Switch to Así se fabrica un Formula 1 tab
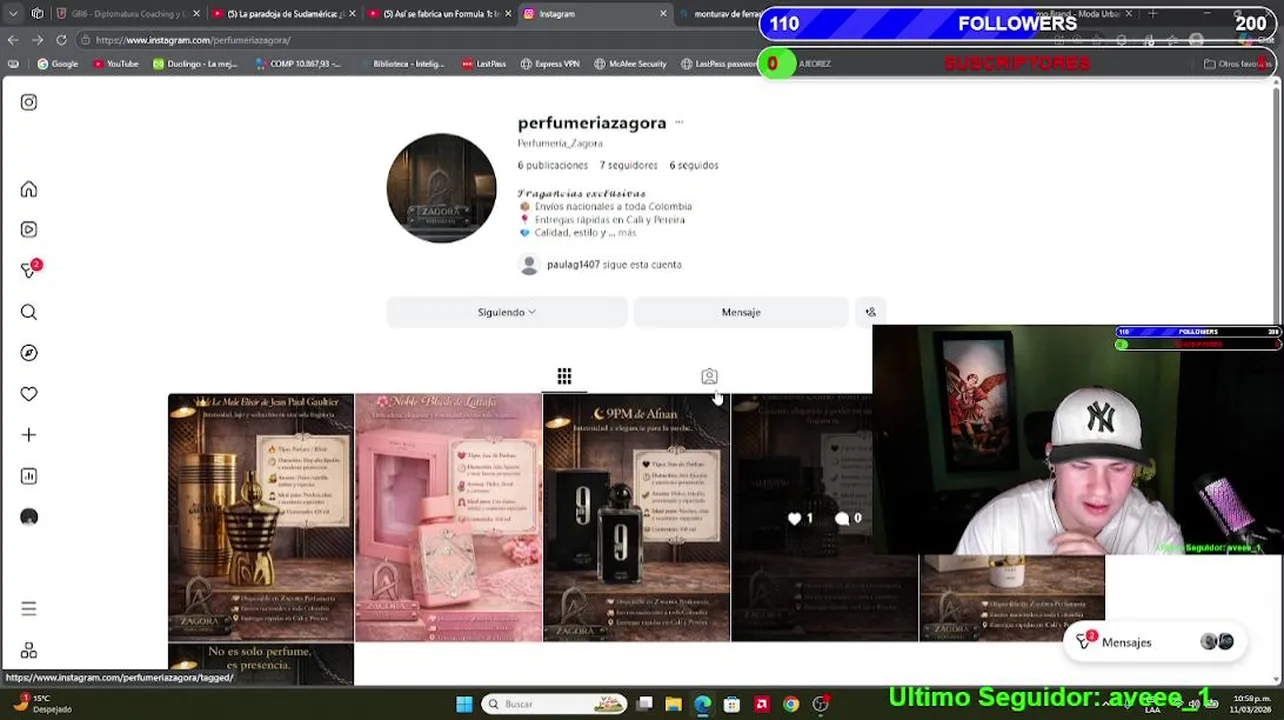Viewport: 1284px width, 720px height. point(440,14)
